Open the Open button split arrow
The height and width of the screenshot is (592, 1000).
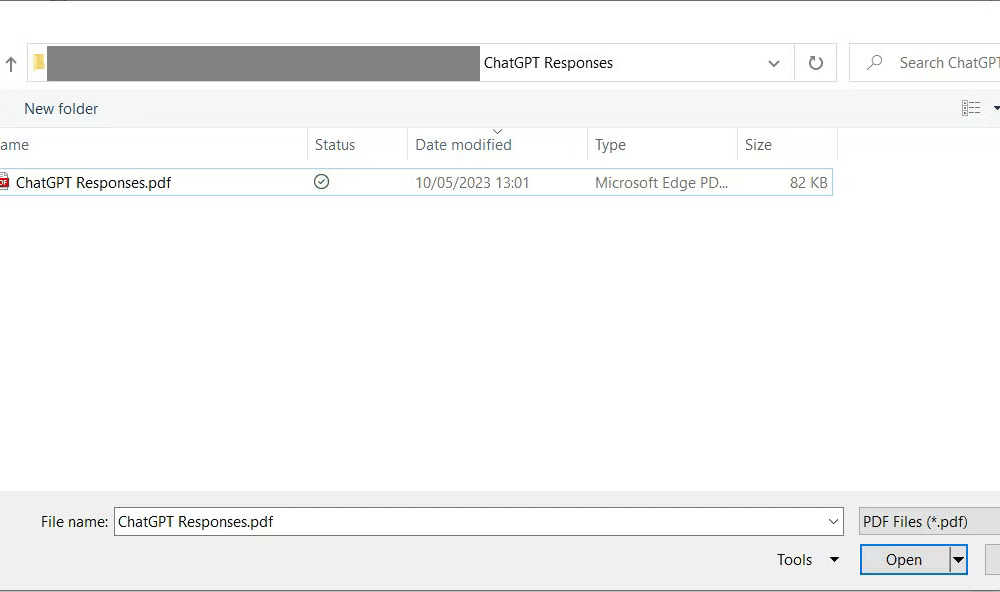(x=958, y=559)
